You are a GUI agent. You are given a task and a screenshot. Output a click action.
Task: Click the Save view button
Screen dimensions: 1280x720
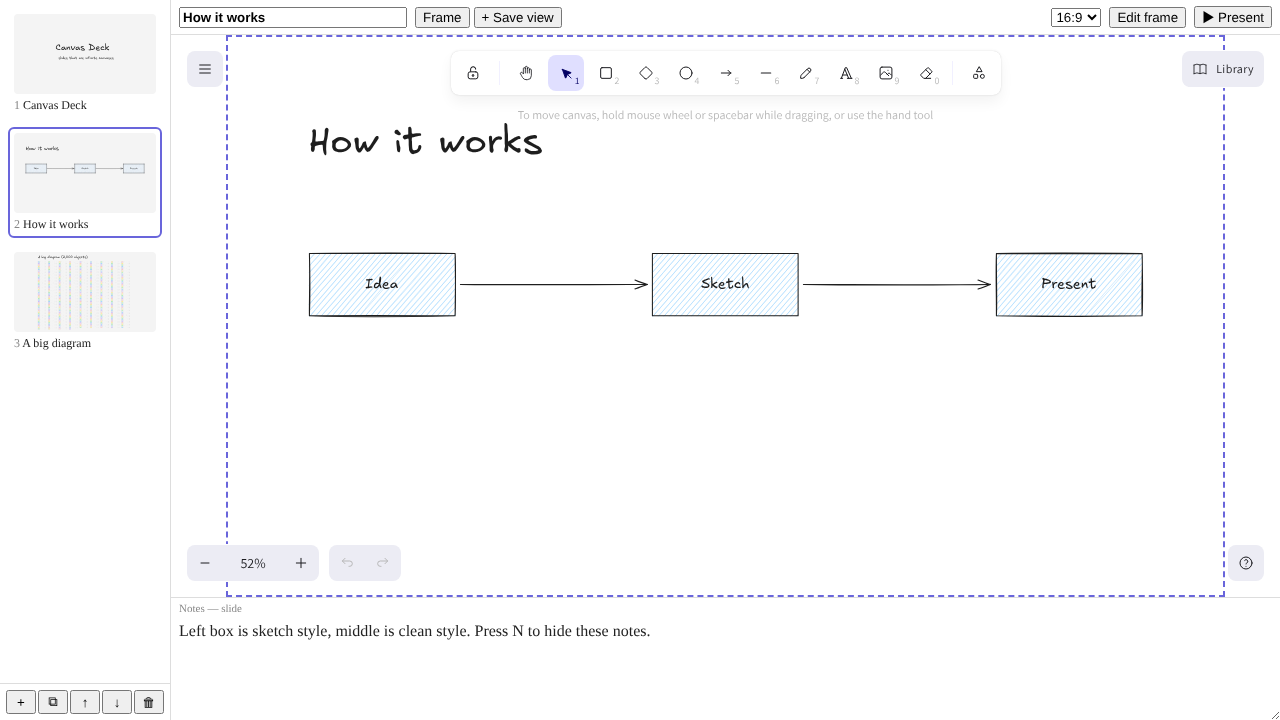[x=517, y=17]
